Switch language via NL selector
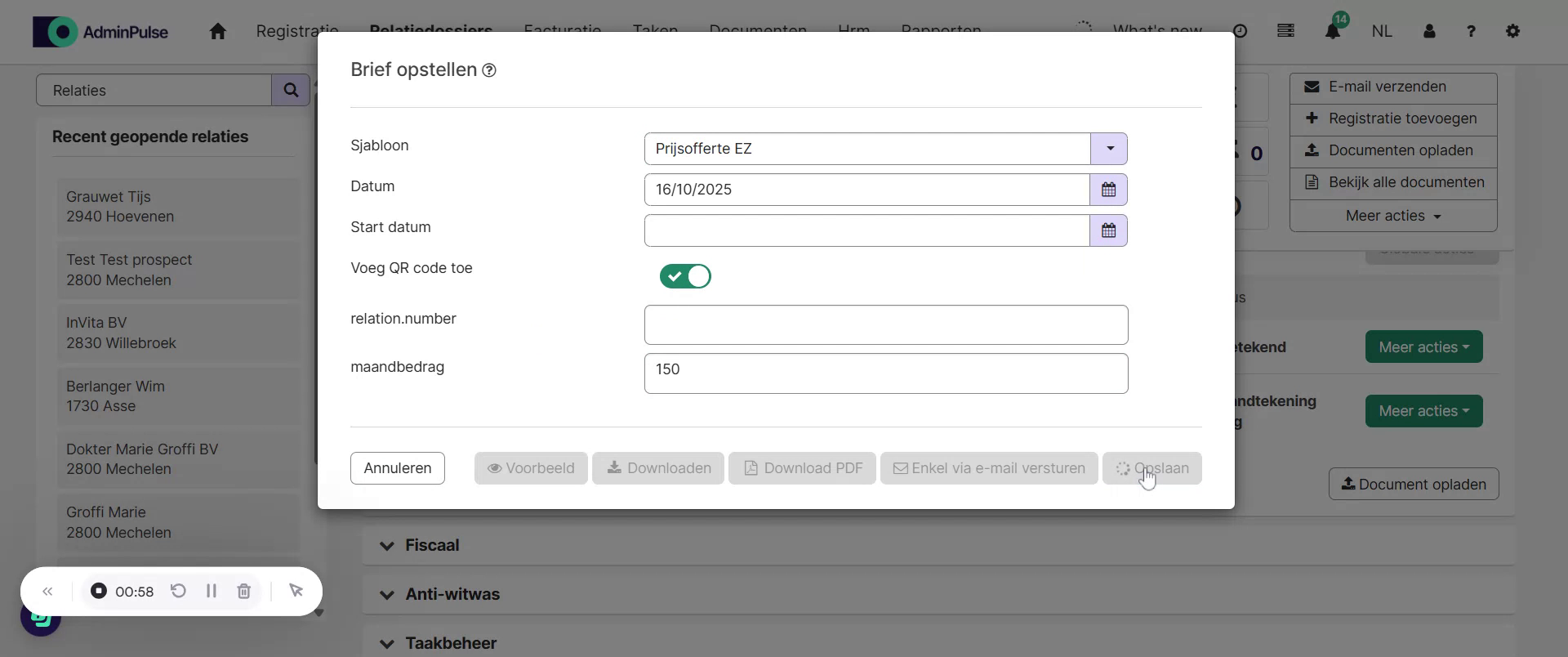Screen dimensions: 1568x657 tap(1382, 31)
